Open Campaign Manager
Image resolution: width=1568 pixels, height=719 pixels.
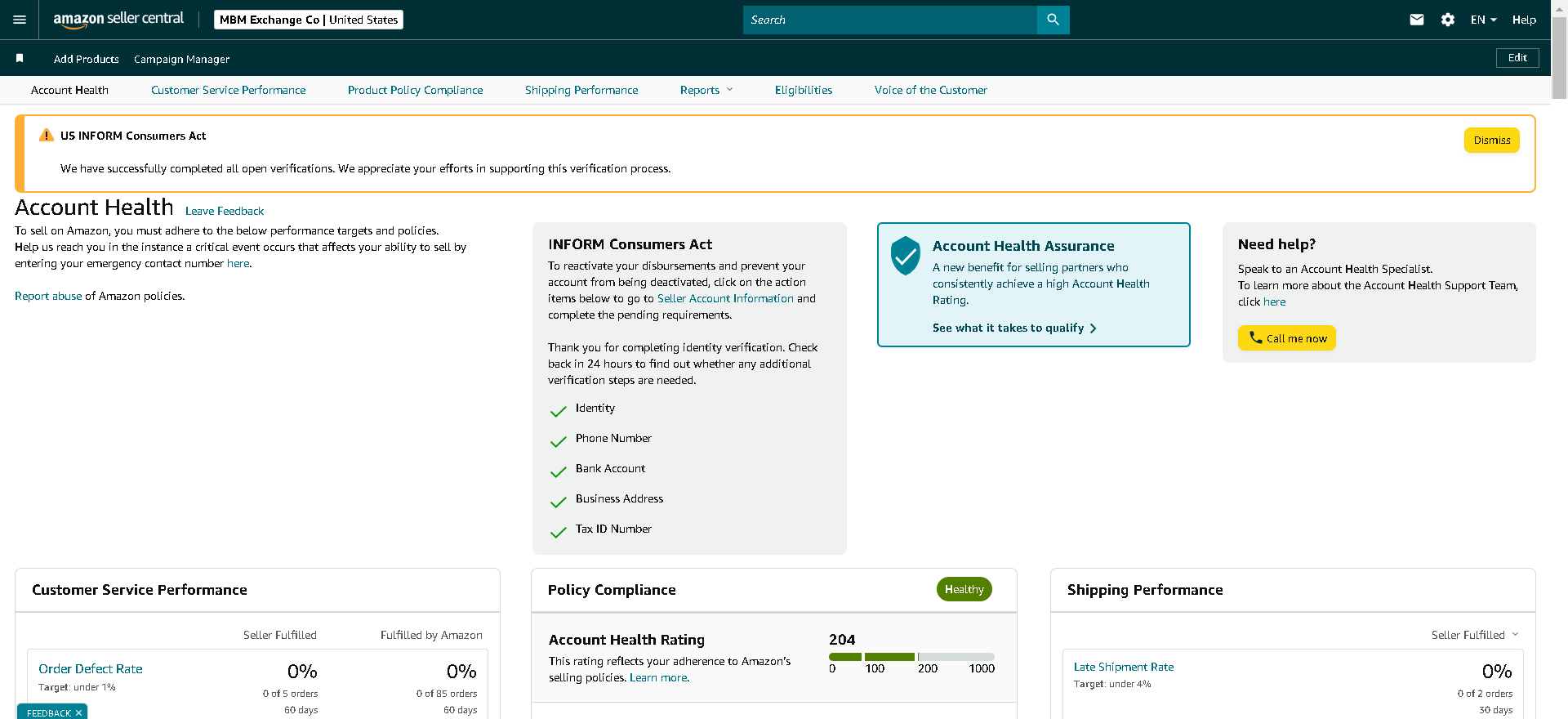point(181,59)
